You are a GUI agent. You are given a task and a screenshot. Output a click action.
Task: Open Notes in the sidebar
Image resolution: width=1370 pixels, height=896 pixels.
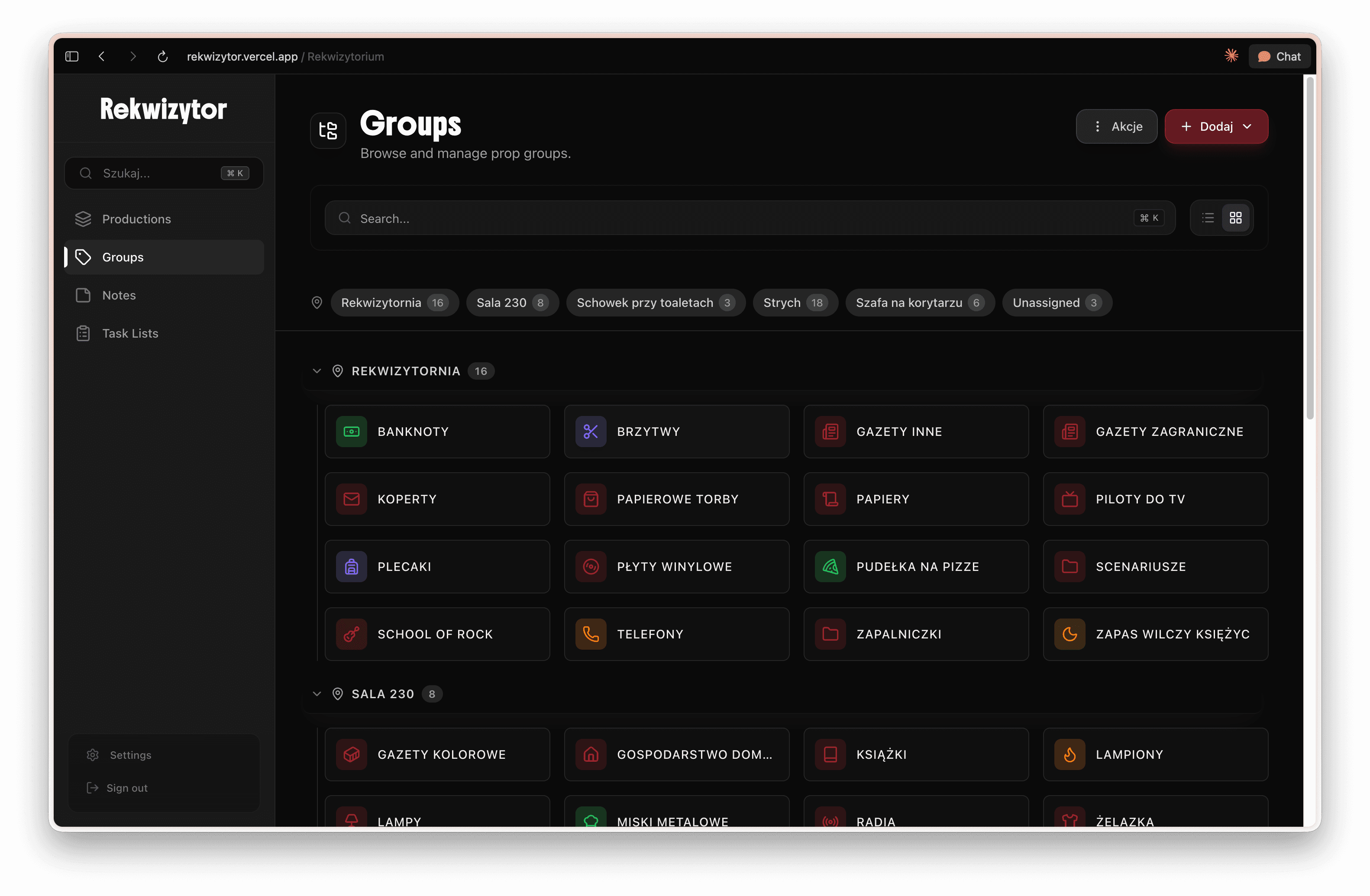coord(164,295)
